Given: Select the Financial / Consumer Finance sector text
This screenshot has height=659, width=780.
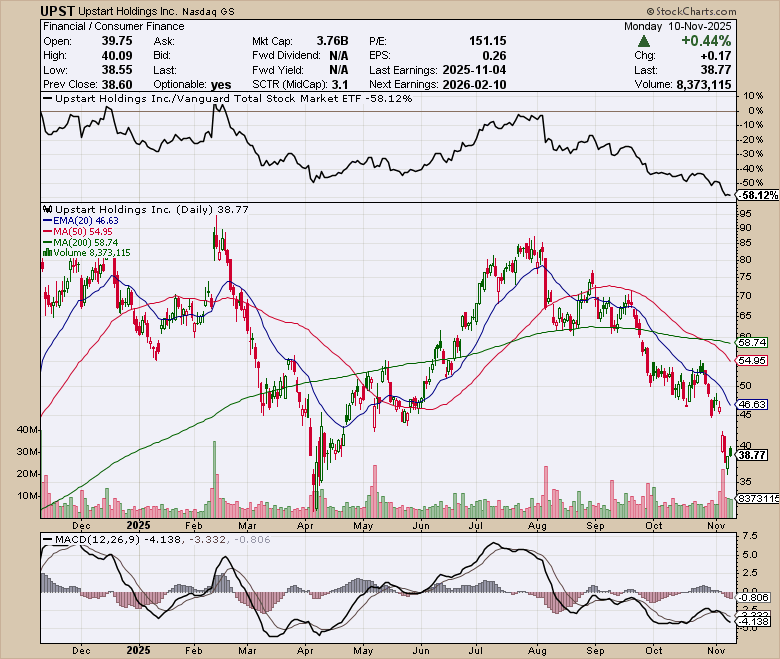Looking at the screenshot, I should click(113, 26).
